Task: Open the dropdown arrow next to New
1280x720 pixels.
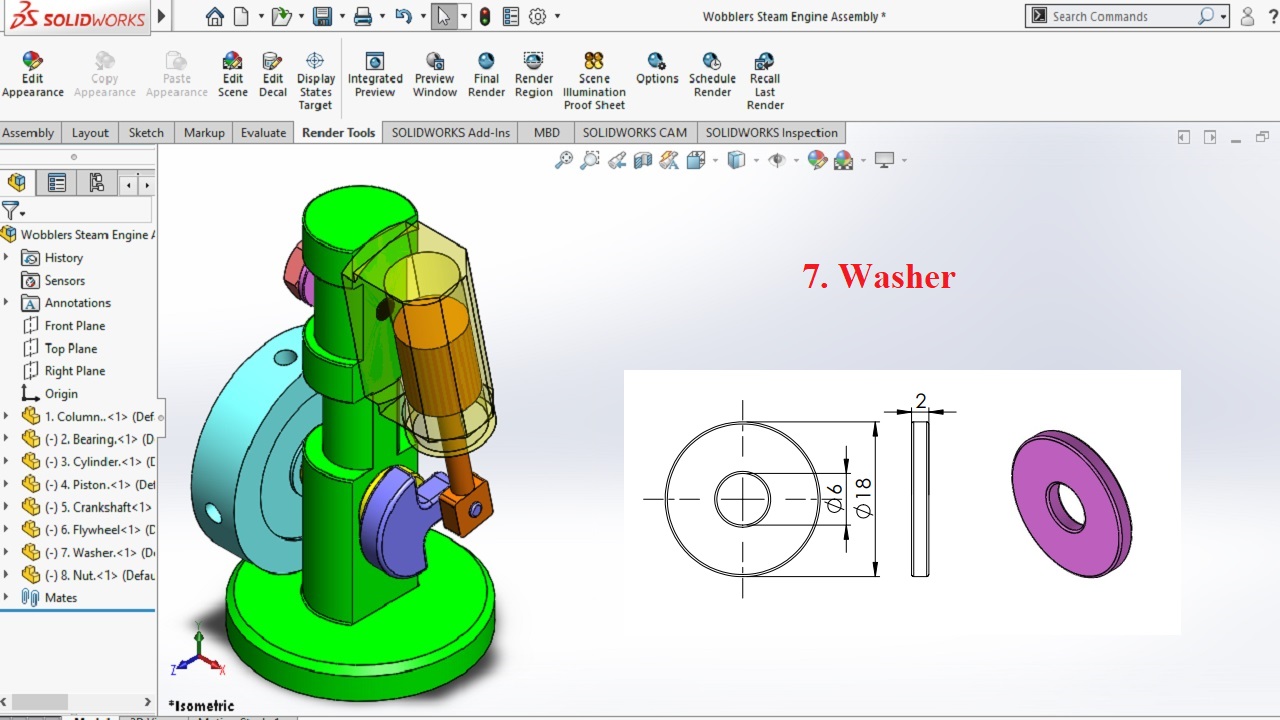Action: click(261, 16)
